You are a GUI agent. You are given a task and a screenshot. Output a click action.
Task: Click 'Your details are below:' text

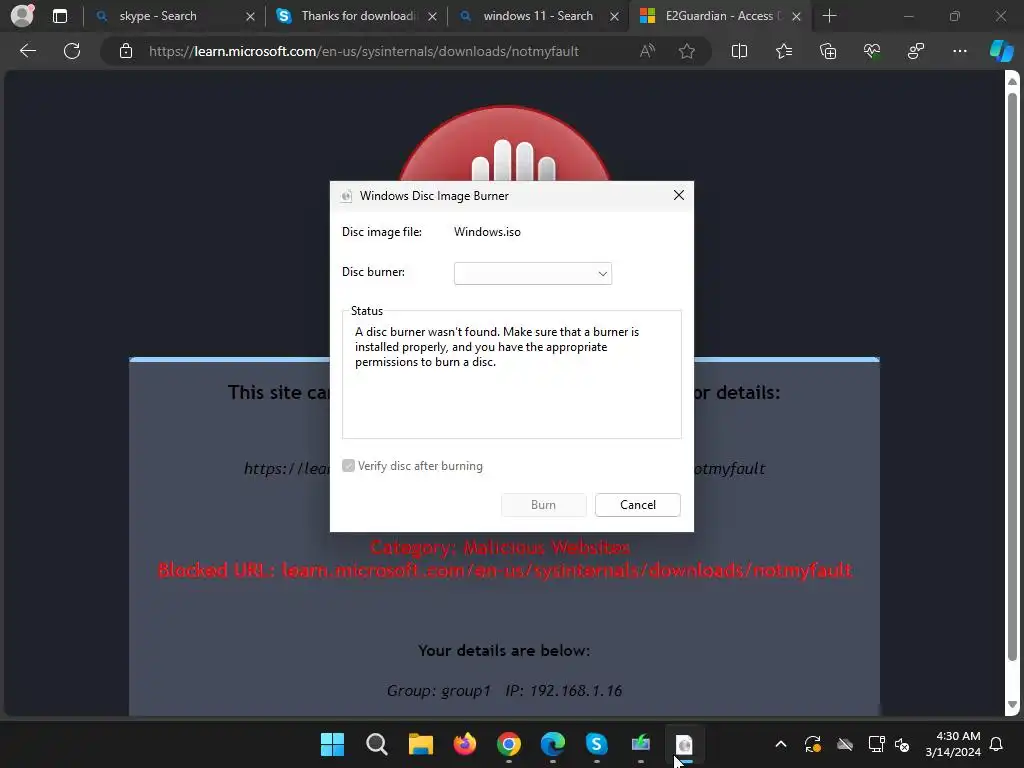point(504,650)
